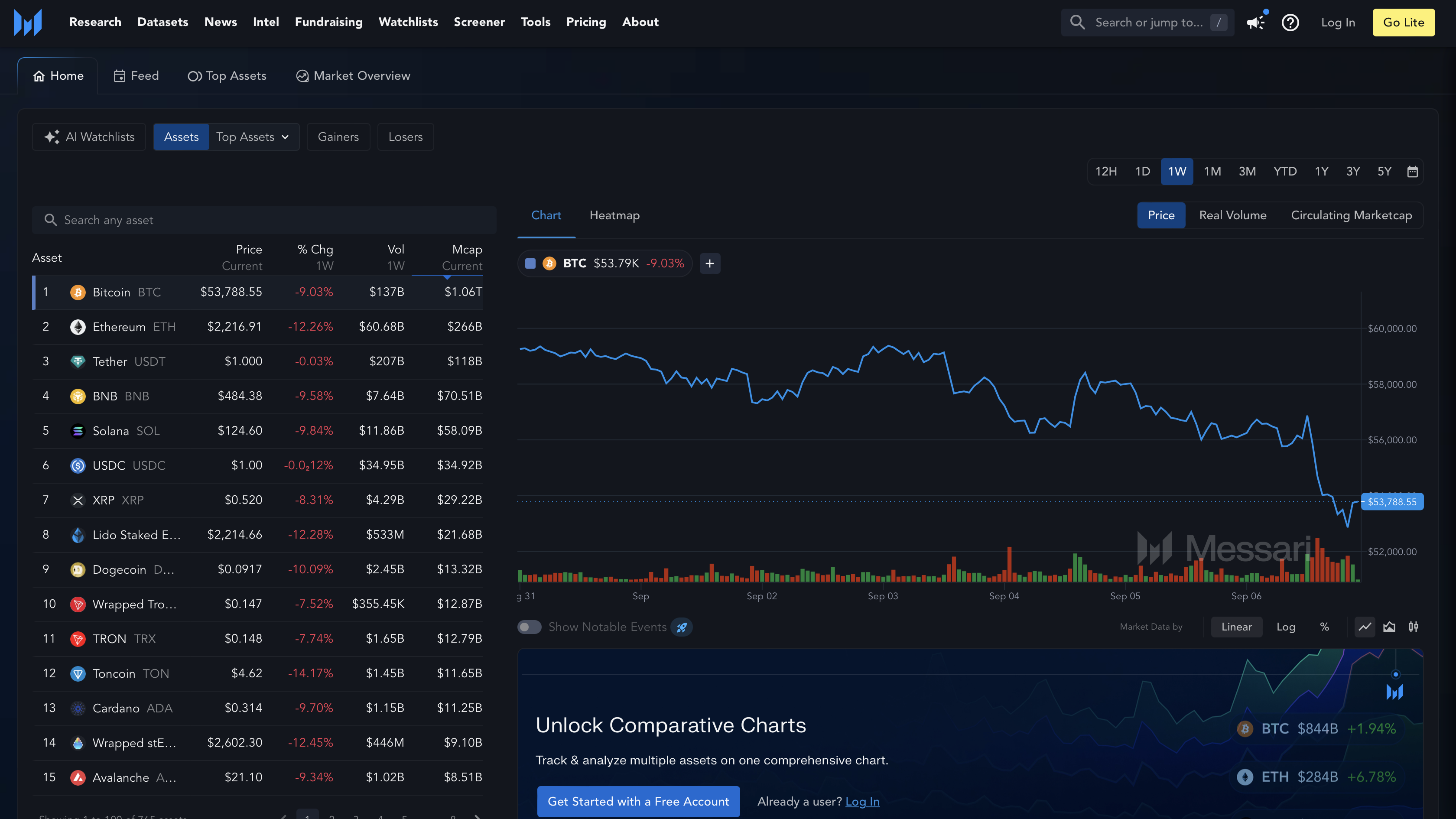The image size is (1456, 819).
Task: Toggle Show Notable Events switch
Action: tap(530, 627)
